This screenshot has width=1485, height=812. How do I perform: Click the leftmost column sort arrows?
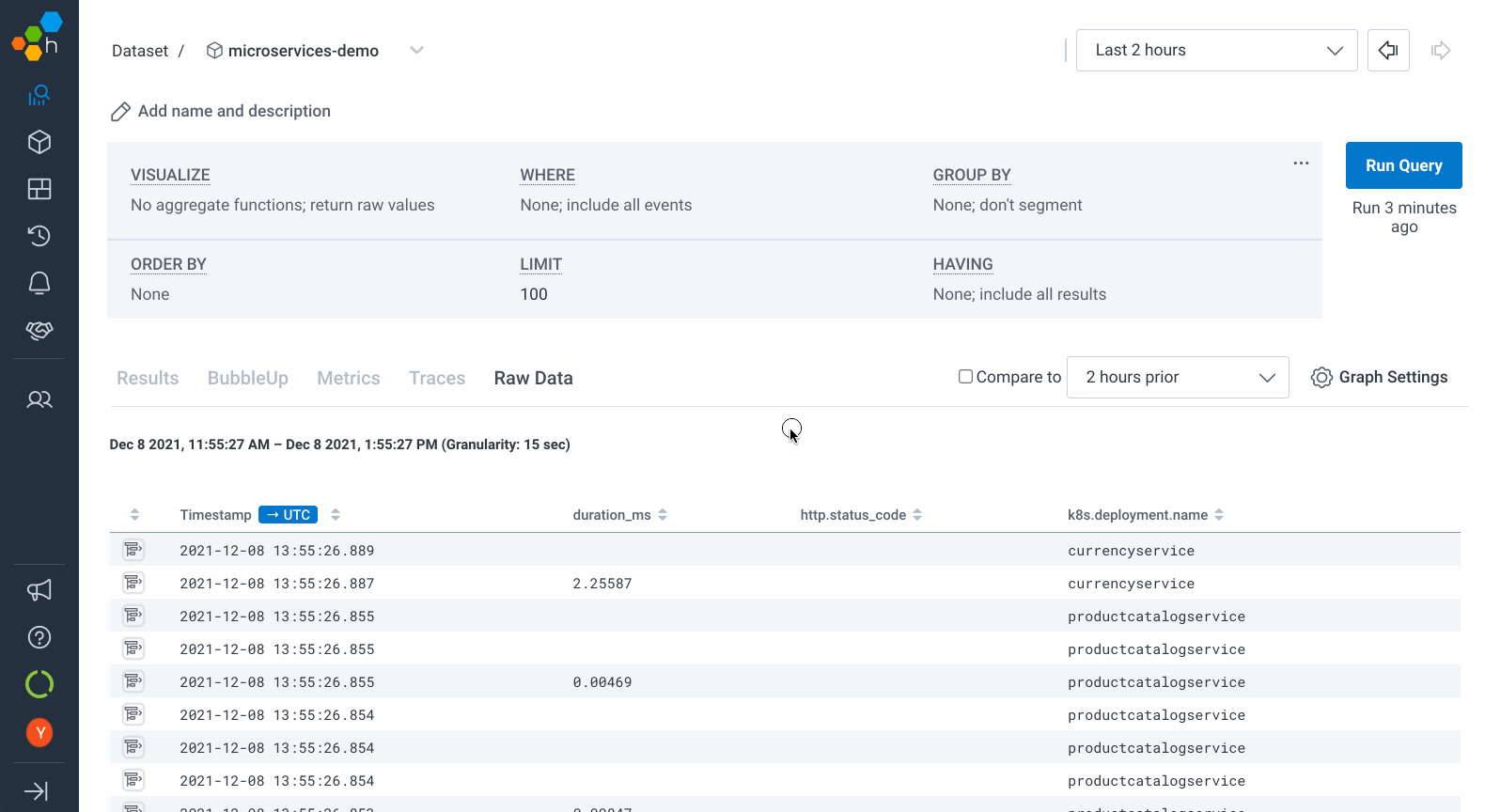tap(134, 515)
